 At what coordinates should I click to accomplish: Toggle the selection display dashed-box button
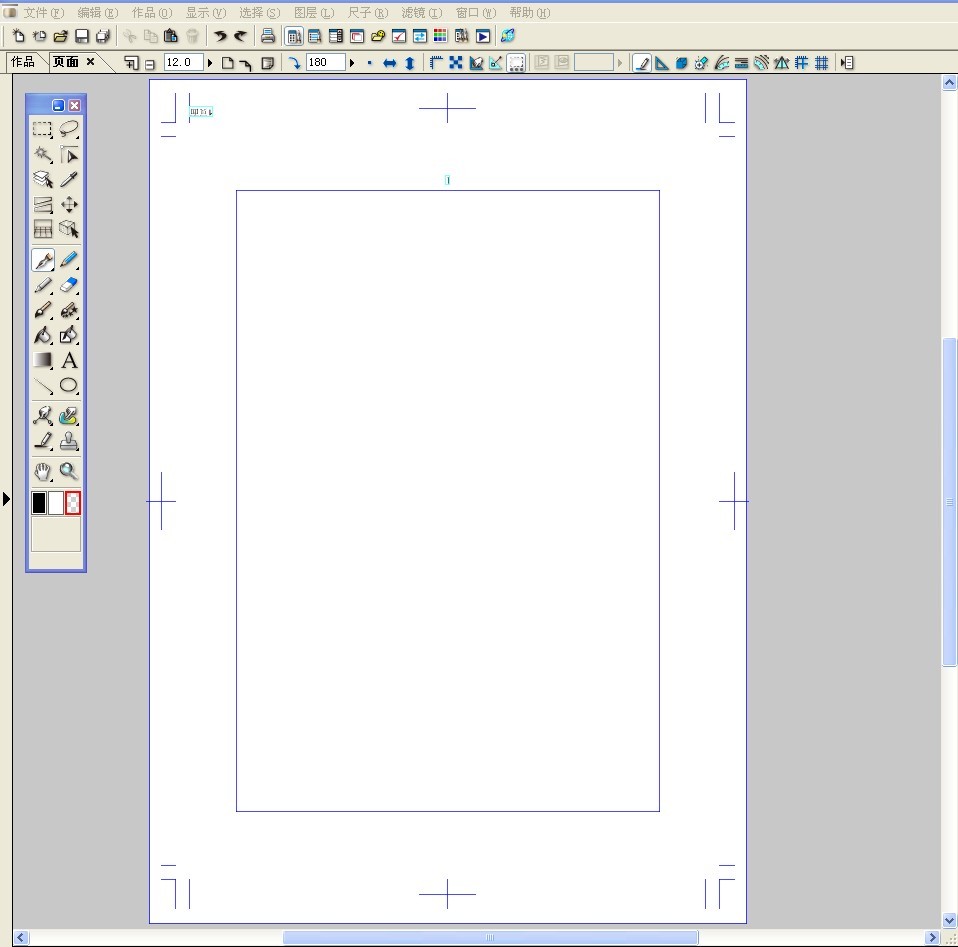(516, 63)
